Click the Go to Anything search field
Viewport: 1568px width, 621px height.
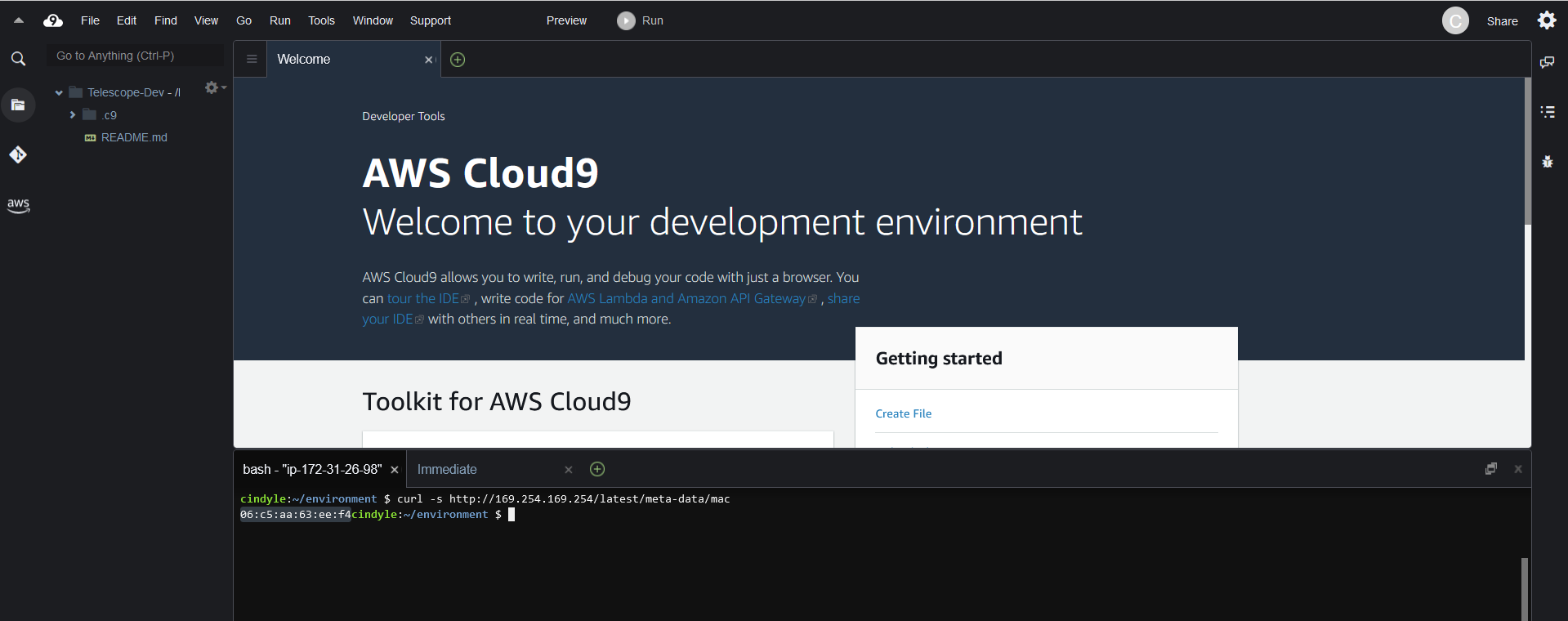135,56
